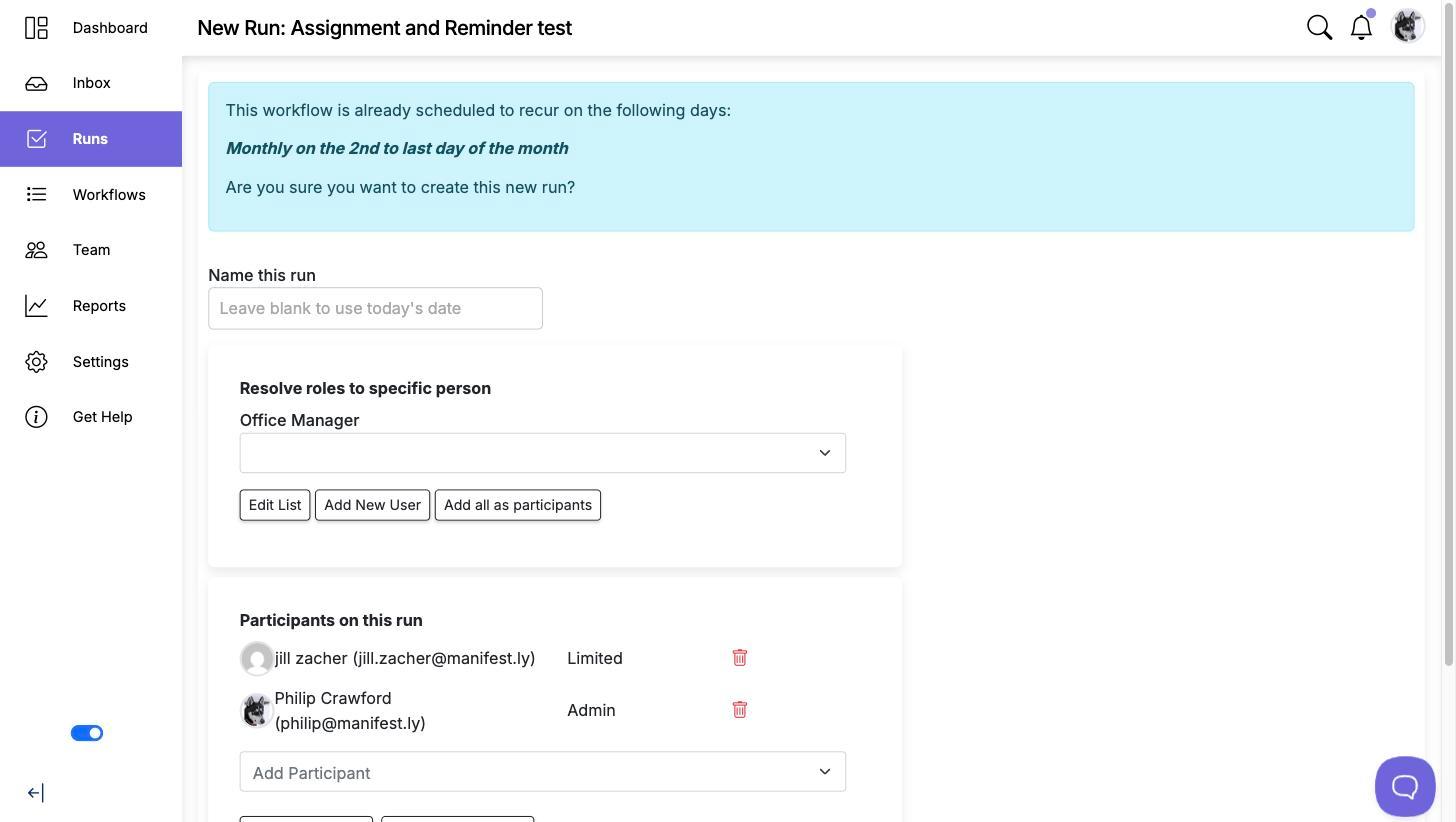Click the Edit List button

[275, 505]
